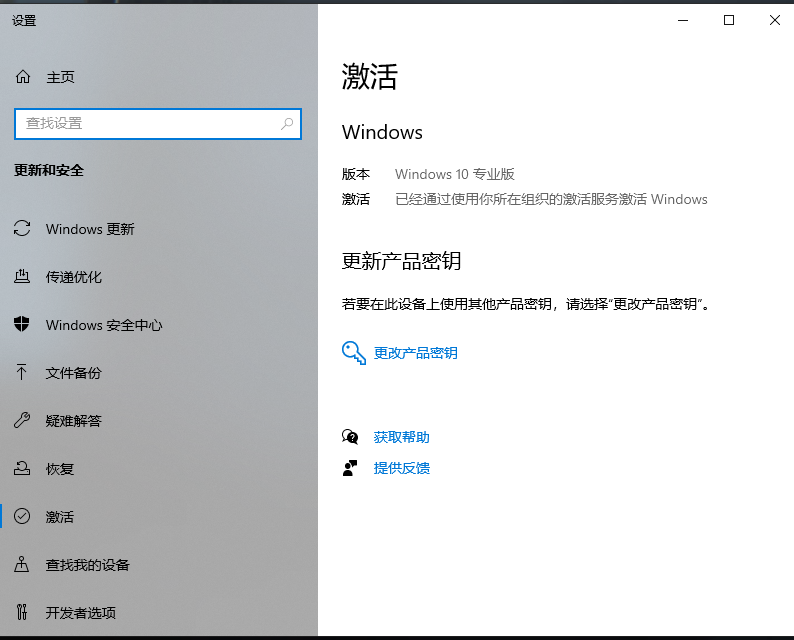Select the 激活 sidebar entry
The width and height of the screenshot is (794, 640).
point(60,517)
